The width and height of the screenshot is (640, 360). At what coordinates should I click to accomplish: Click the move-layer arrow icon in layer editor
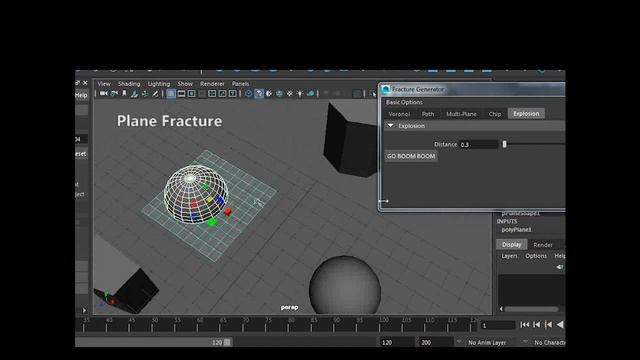coord(560,267)
